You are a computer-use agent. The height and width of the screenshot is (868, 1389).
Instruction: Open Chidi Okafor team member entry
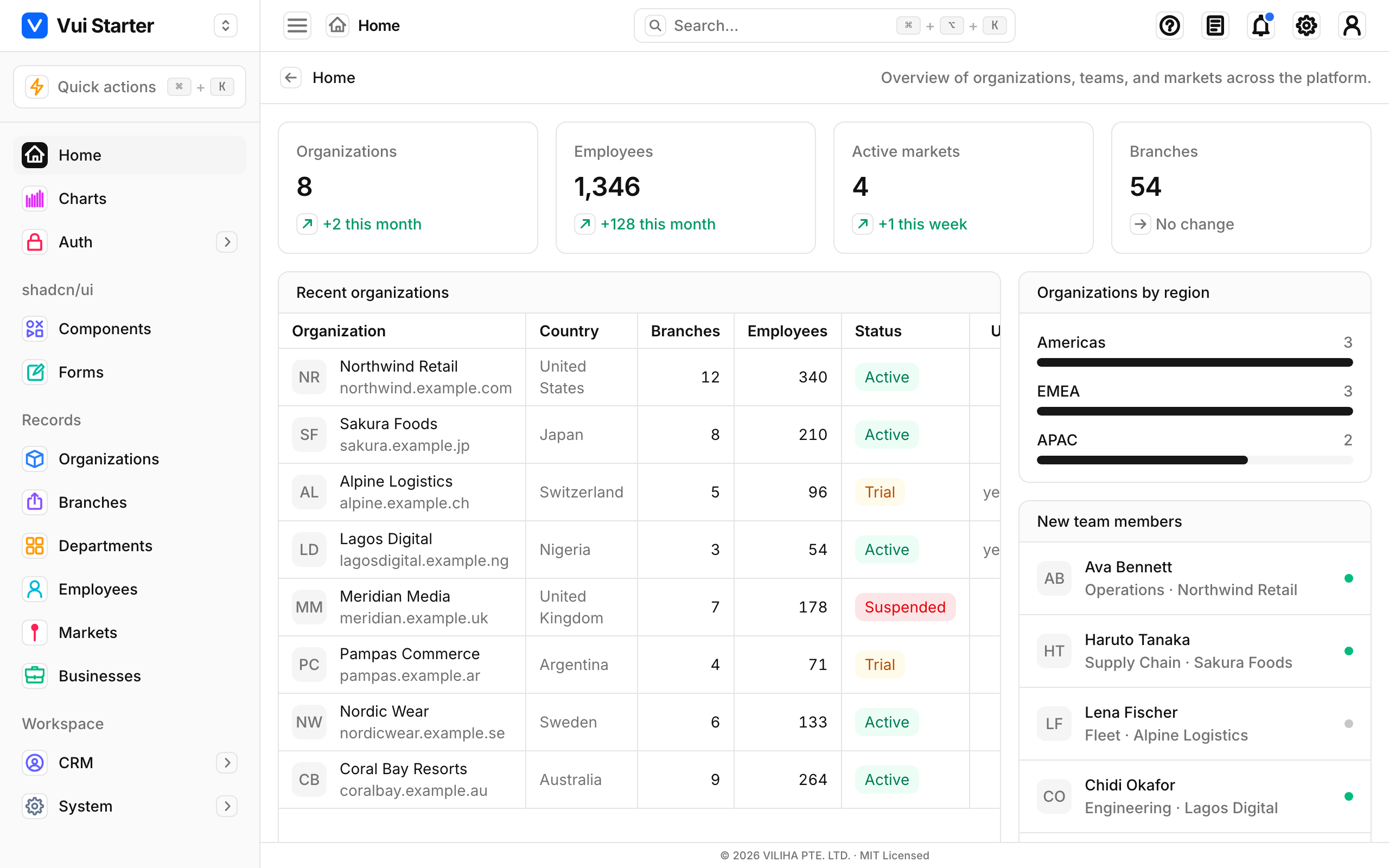(x=1194, y=796)
